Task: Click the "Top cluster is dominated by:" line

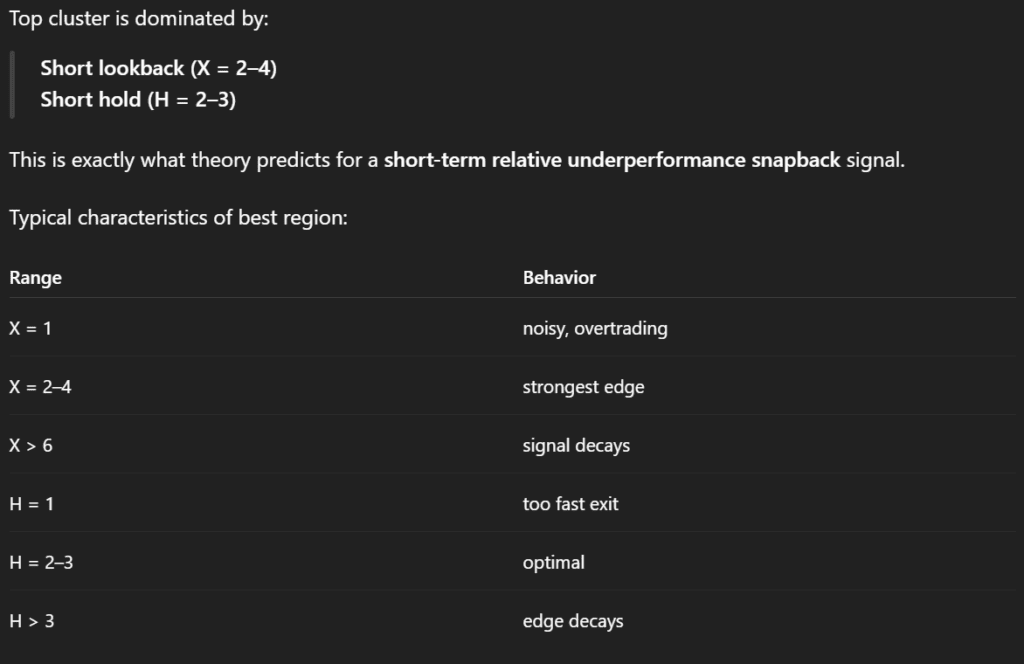Action: pyautogui.click(x=139, y=20)
